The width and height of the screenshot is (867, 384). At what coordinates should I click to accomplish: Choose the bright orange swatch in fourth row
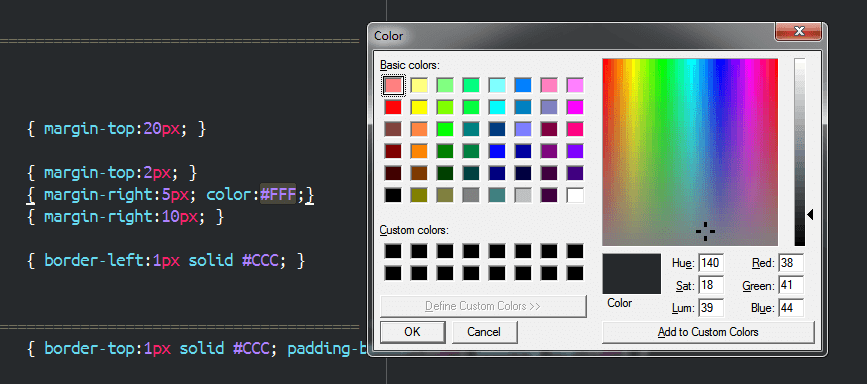click(419, 151)
